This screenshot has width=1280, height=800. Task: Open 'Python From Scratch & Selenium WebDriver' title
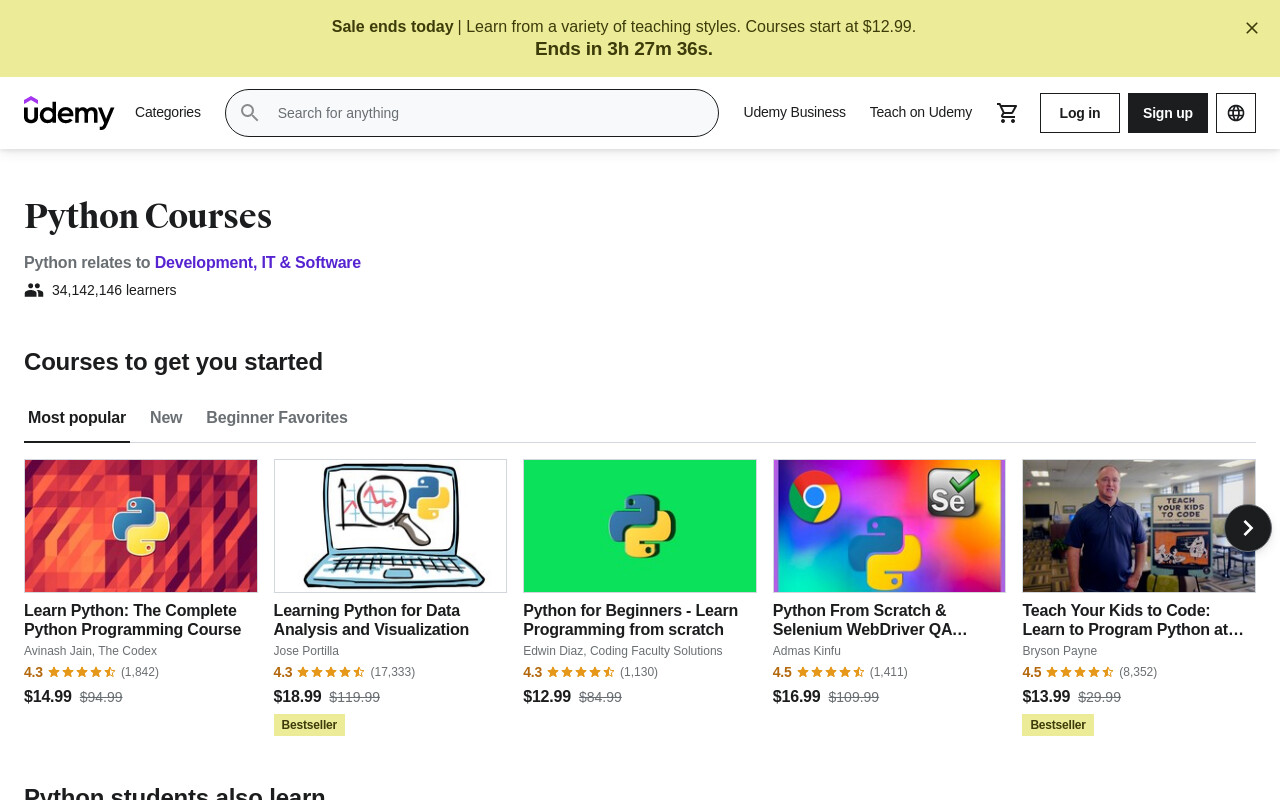[x=870, y=620]
